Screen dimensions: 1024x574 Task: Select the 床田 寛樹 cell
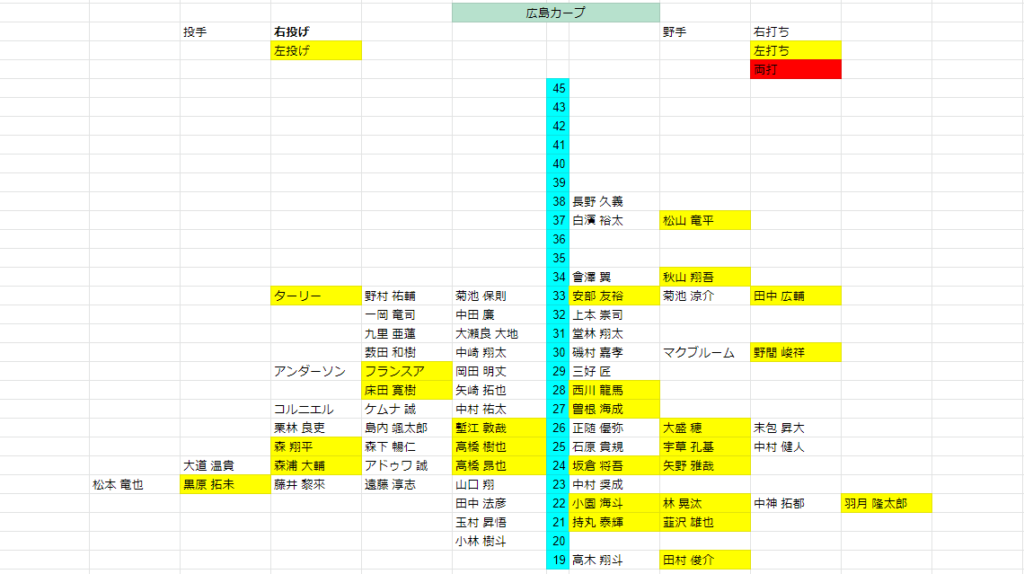[x=407, y=391]
